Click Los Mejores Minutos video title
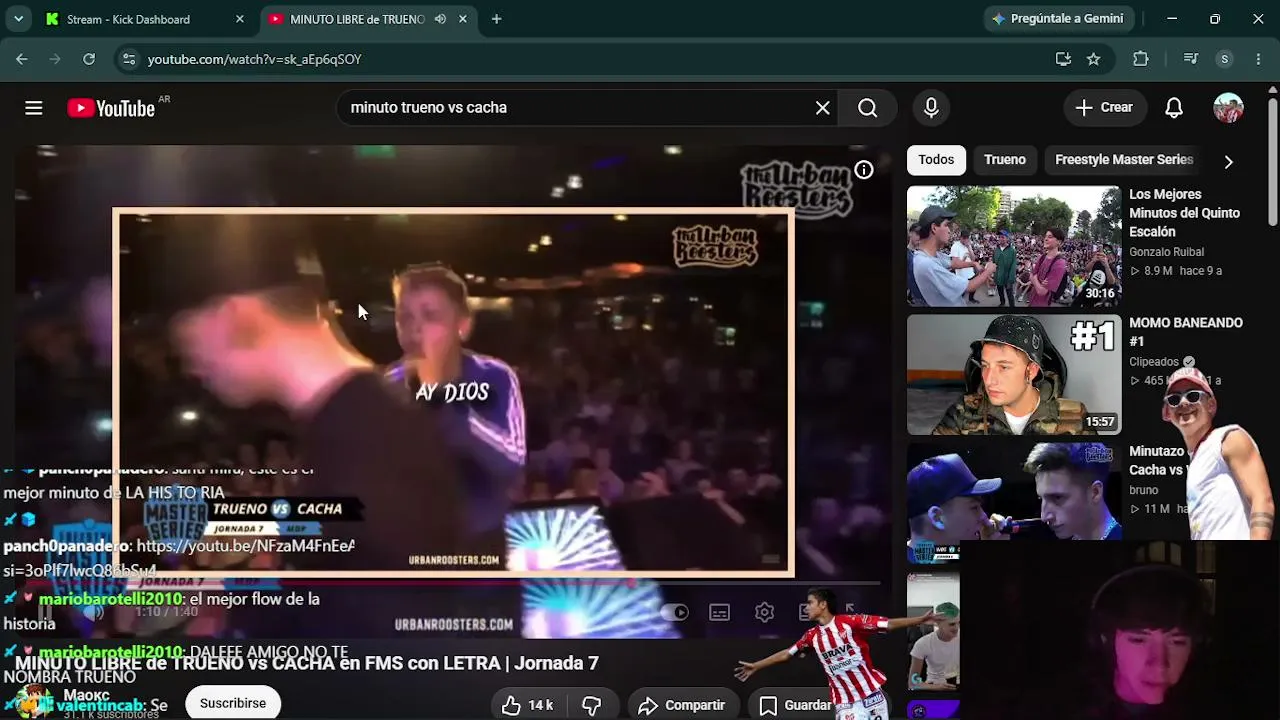The width and height of the screenshot is (1280, 720). (x=1184, y=213)
